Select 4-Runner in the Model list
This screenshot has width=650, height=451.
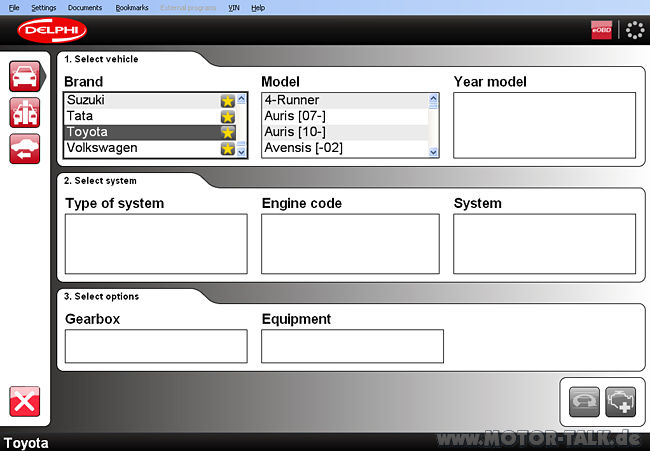click(x=346, y=101)
